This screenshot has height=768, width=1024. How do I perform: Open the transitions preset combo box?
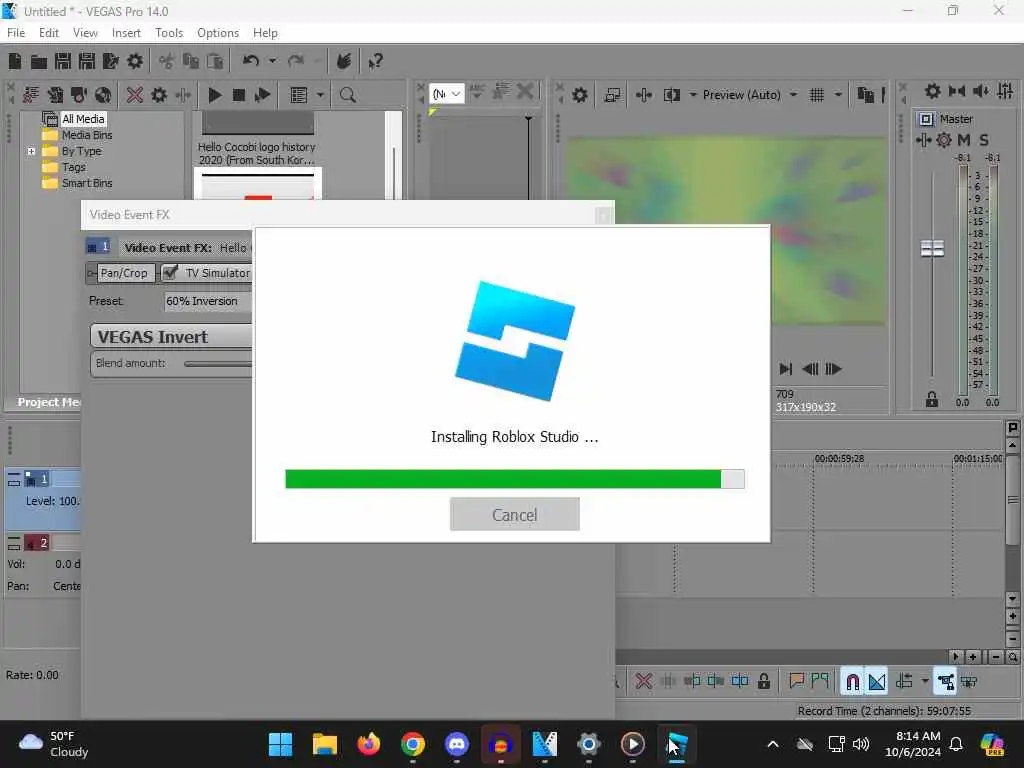pos(447,94)
